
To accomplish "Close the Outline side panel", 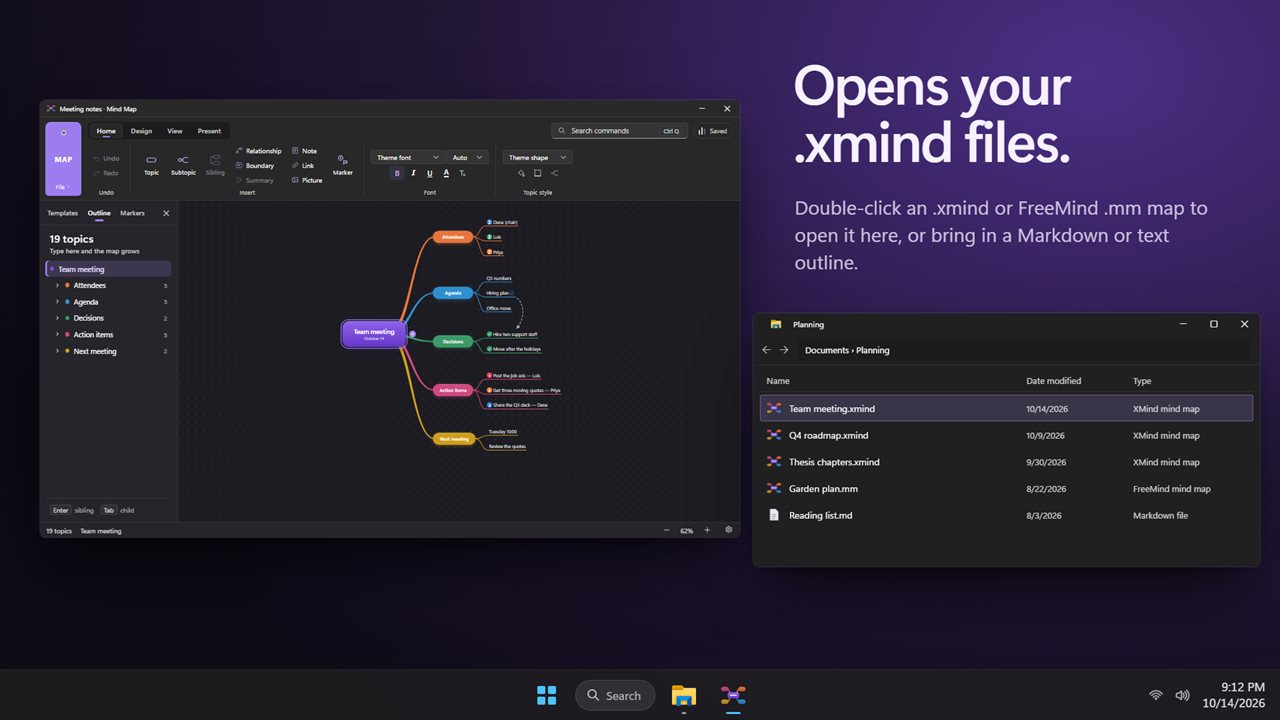I will coord(166,213).
